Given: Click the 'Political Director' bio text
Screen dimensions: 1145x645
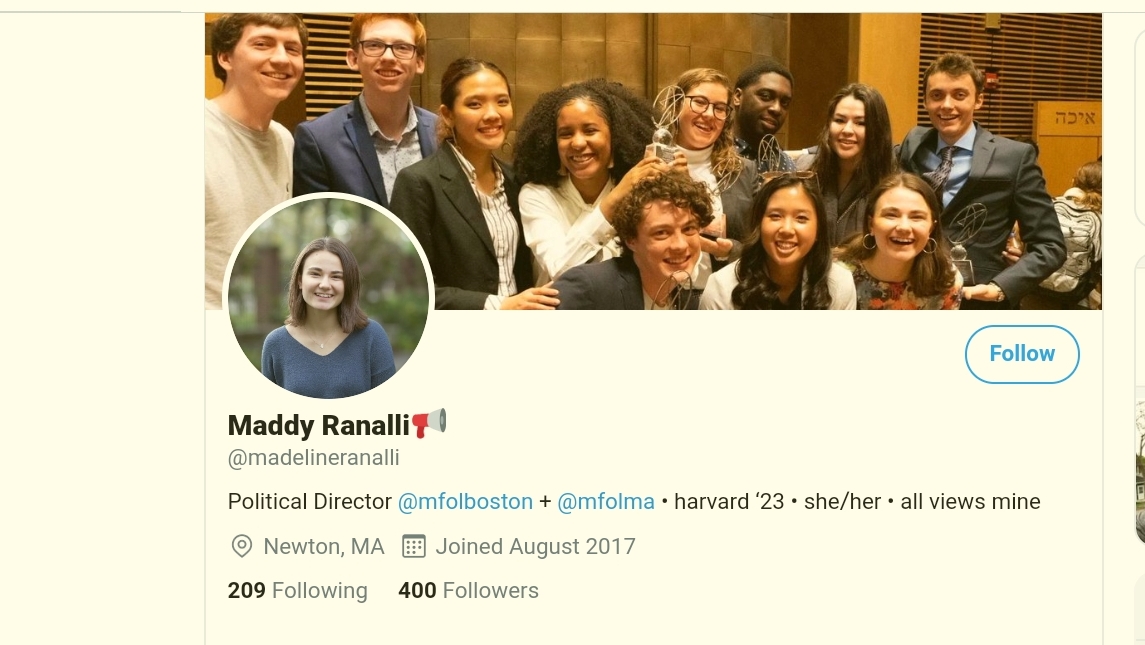Looking at the screenshot, I should click(310, 502).
